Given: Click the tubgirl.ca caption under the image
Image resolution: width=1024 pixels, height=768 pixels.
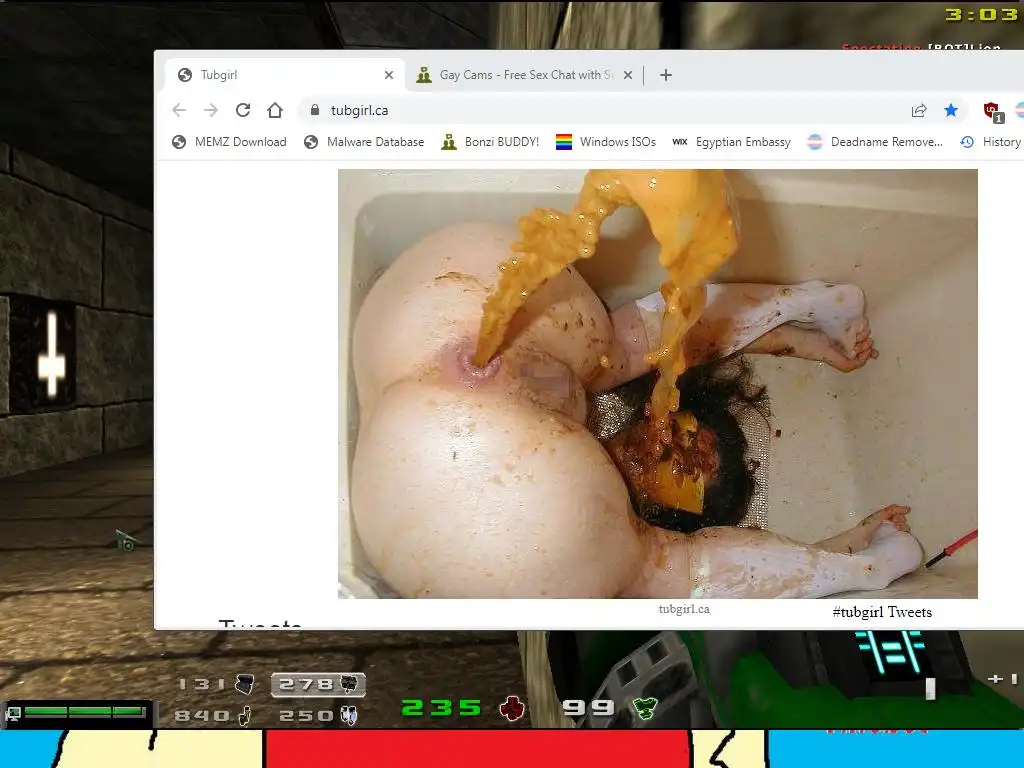Looking at the screenshot, I should (684, 609).
